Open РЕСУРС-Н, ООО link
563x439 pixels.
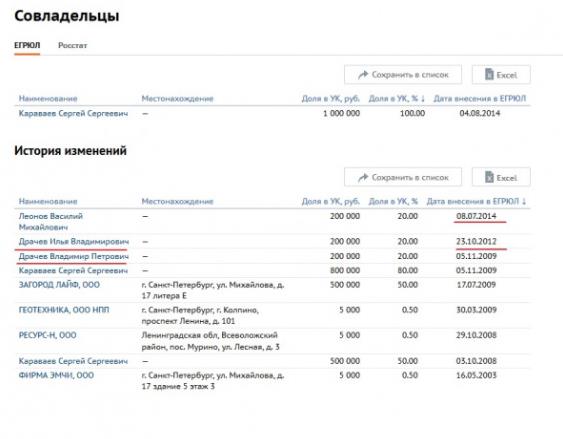pos(47,335)
